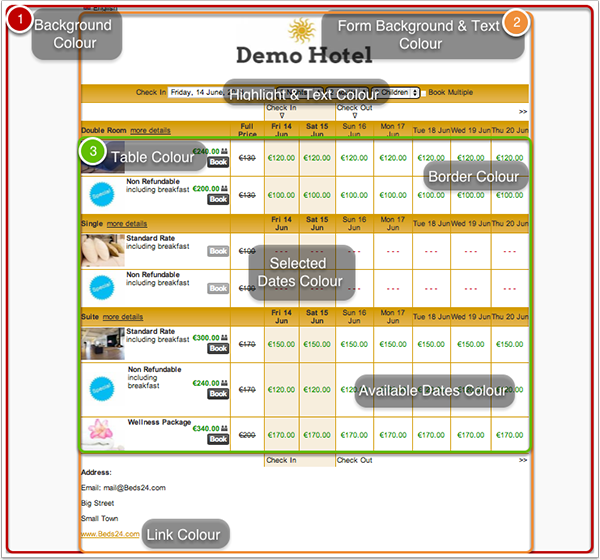Enable the Book Multiple checkbox
Screen dimensions: 600x560
(x=424, y=93)
